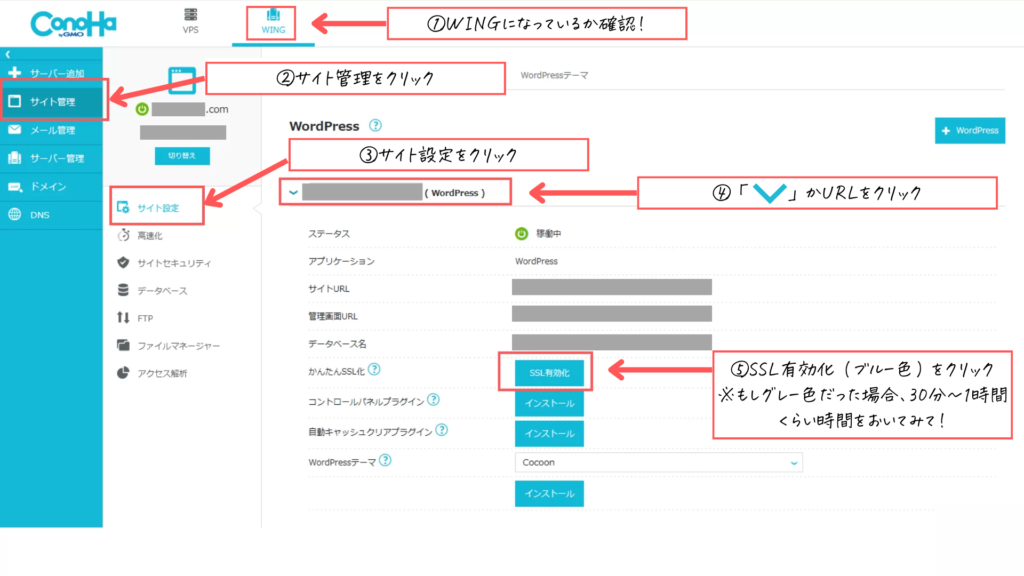The height and width of the screenshot is (576, 1024).
Task: Click the help icon beside かんたんSSL化
Action: pyautogui.click(x=374, y=370)
